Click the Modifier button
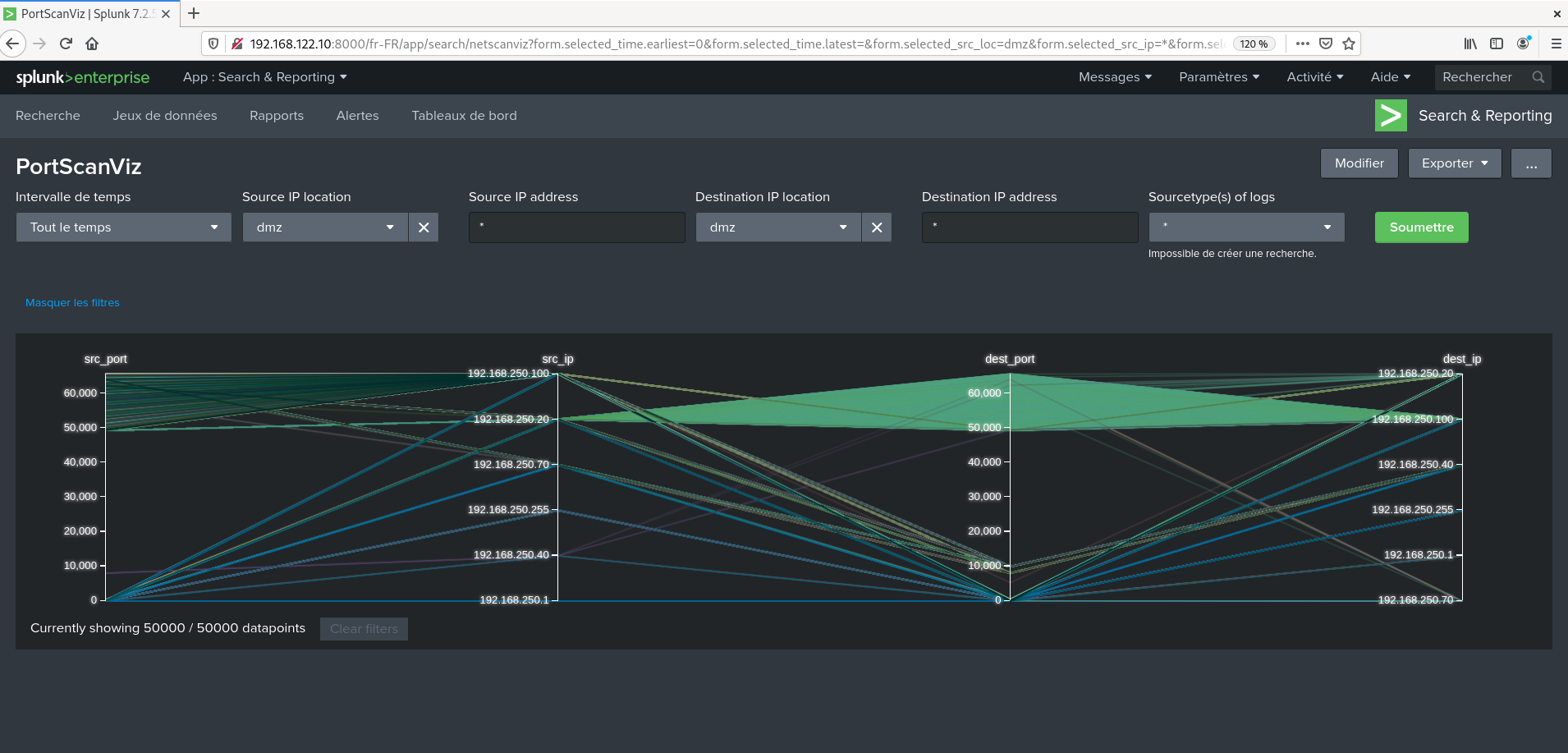The image size is (1568, 753). click(1359, 163)
